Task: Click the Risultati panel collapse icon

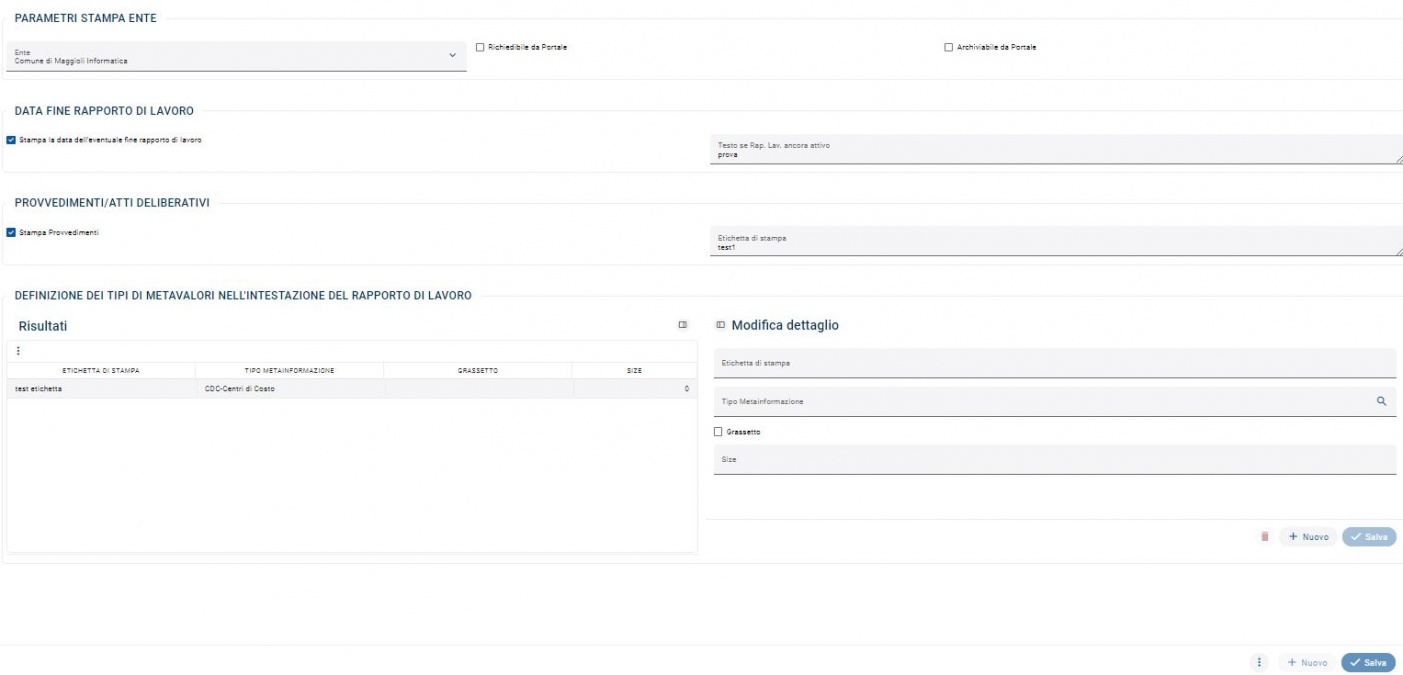Action: (683, 325)
